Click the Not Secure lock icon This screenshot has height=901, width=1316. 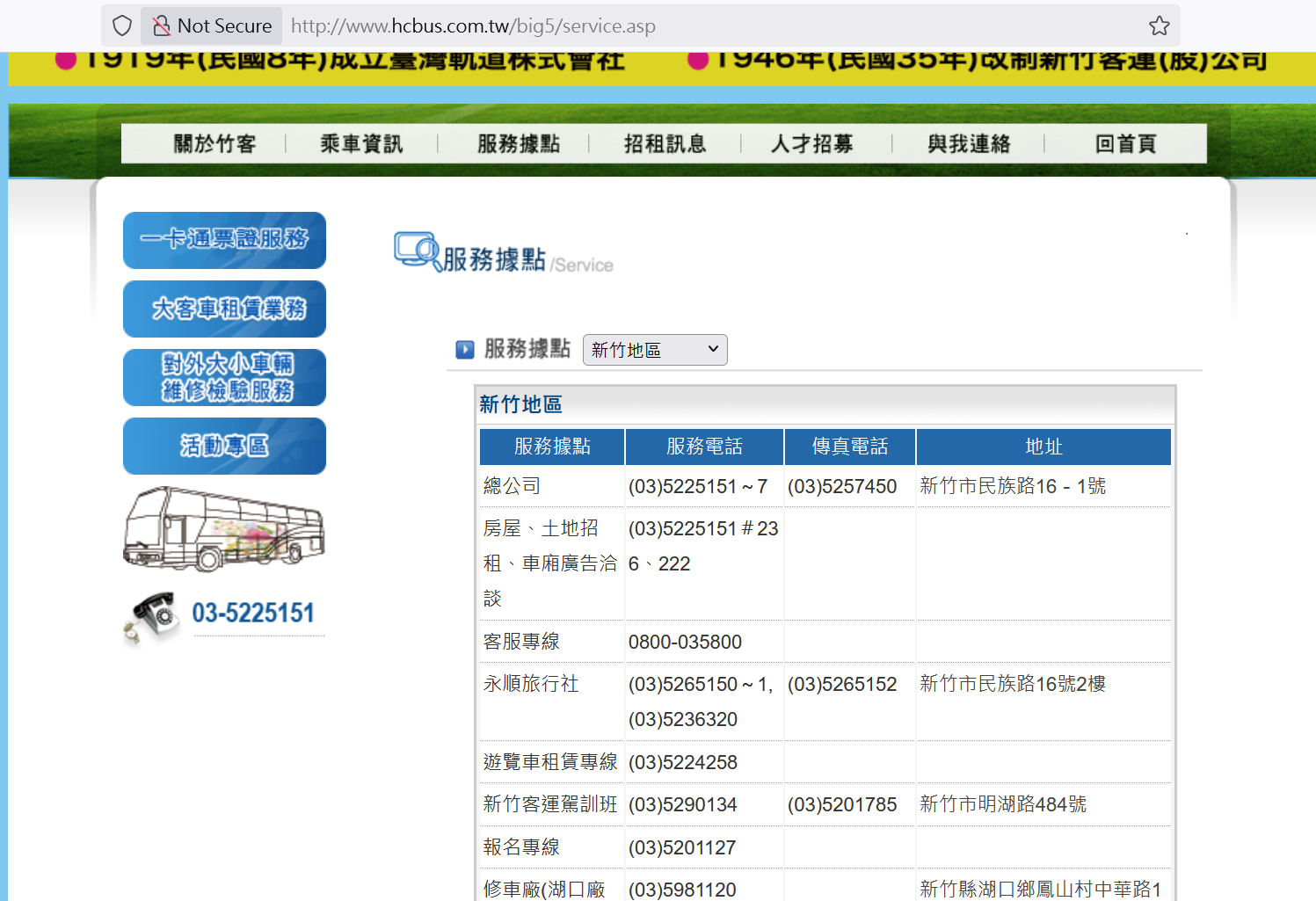pos(162,26)
